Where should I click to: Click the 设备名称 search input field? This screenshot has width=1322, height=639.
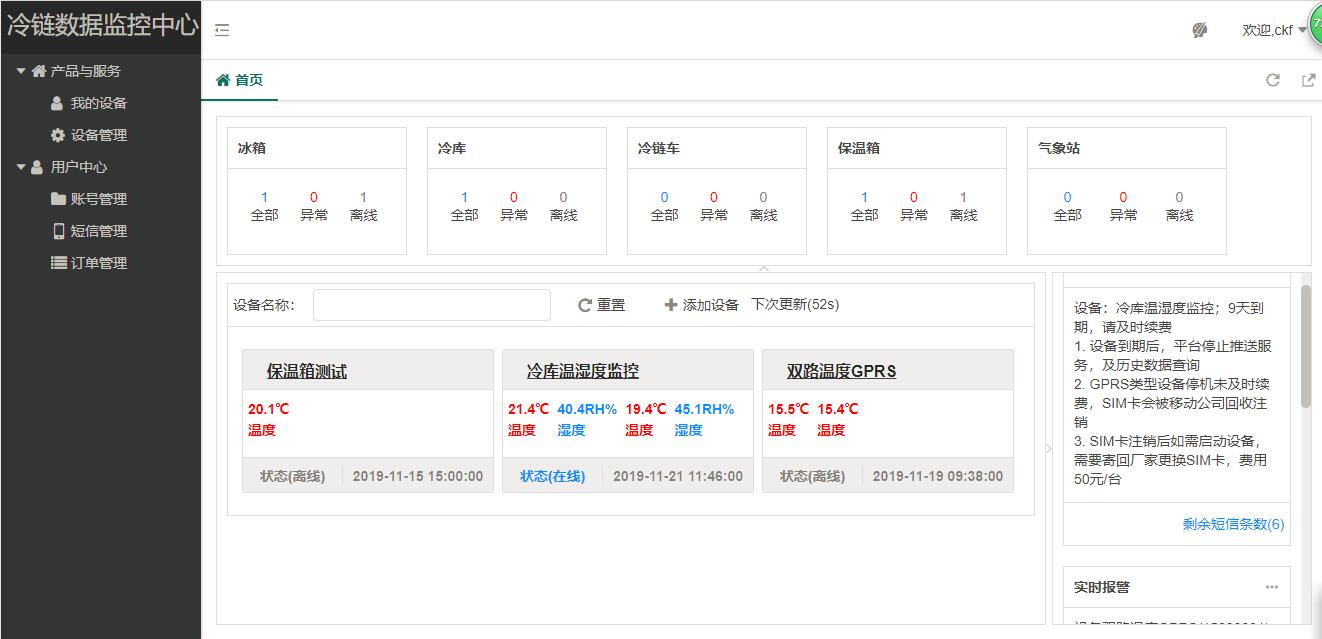click(431, 305)
